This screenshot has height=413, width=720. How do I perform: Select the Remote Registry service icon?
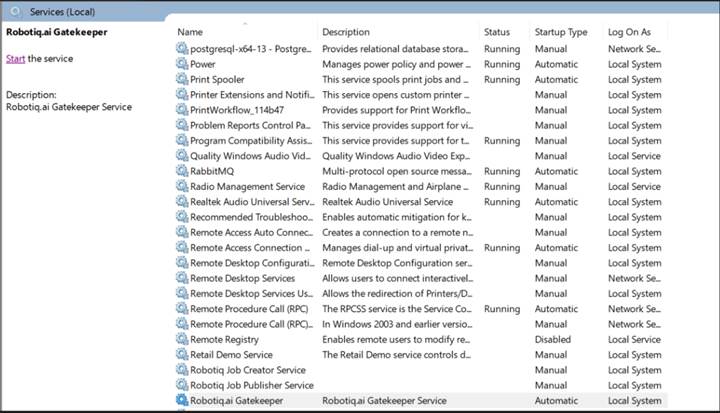(182, 339)
